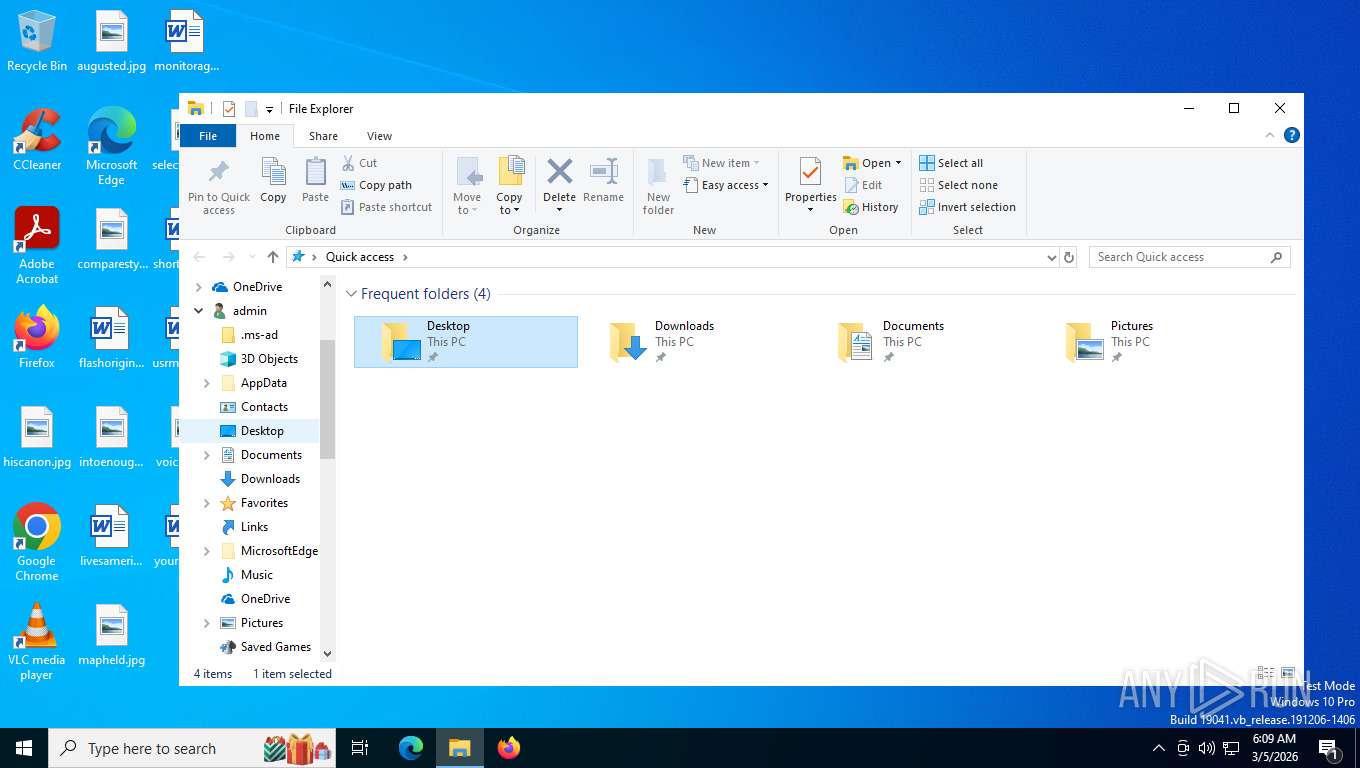
Task: Open the File menu tab
Action: (x=208, y=136)
